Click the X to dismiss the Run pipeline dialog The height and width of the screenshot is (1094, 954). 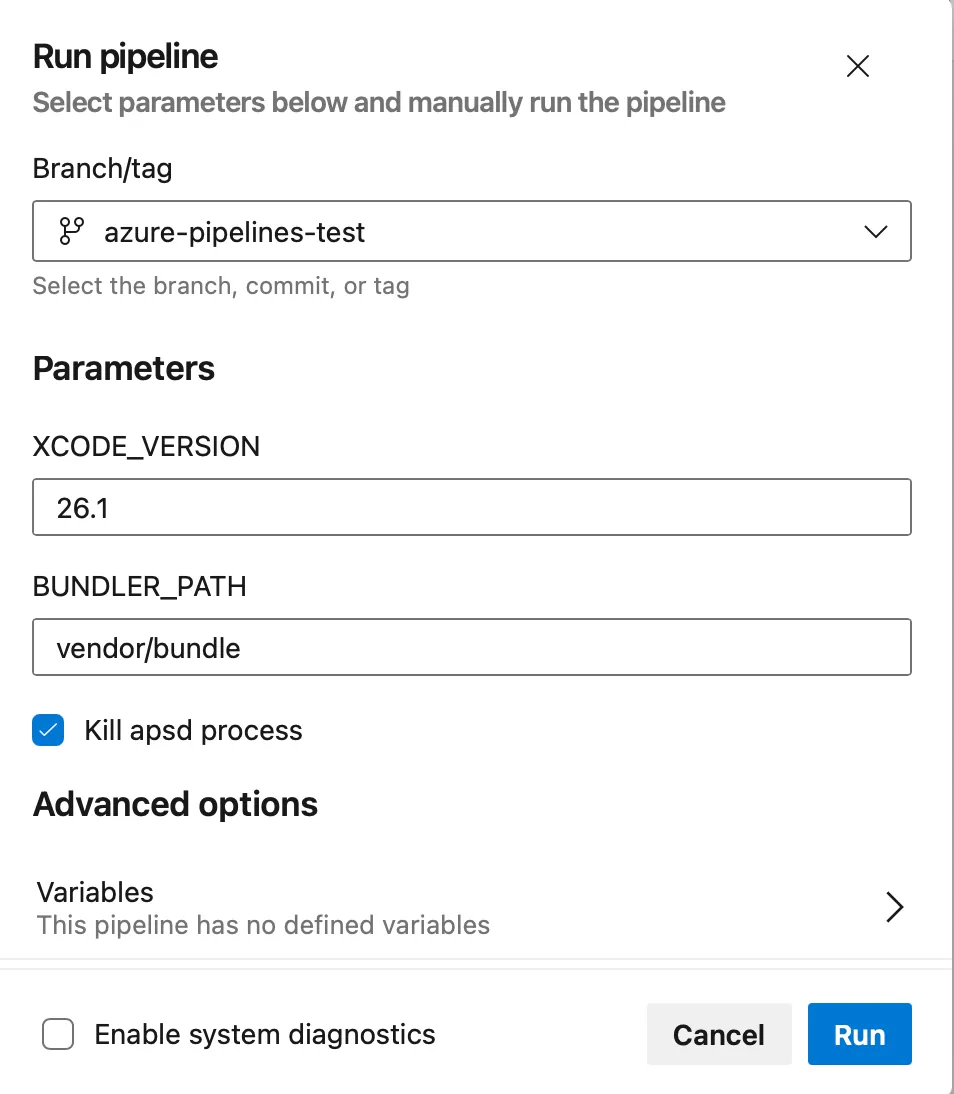coord(857,66)
